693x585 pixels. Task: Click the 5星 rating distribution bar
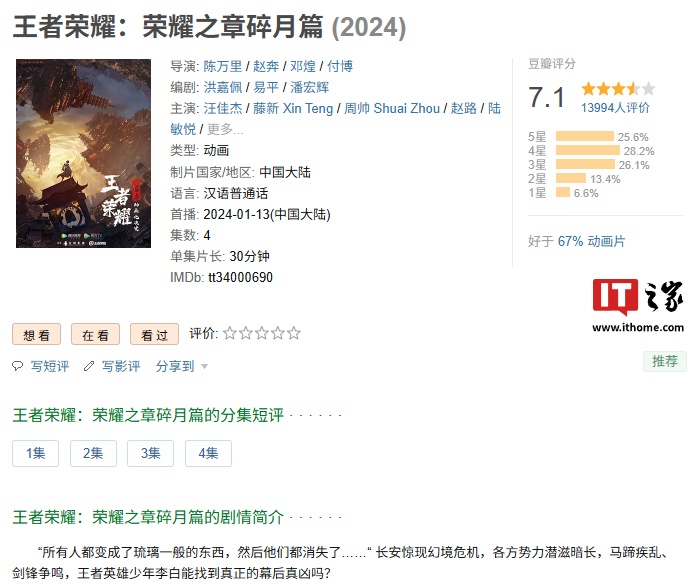point(585,136)
